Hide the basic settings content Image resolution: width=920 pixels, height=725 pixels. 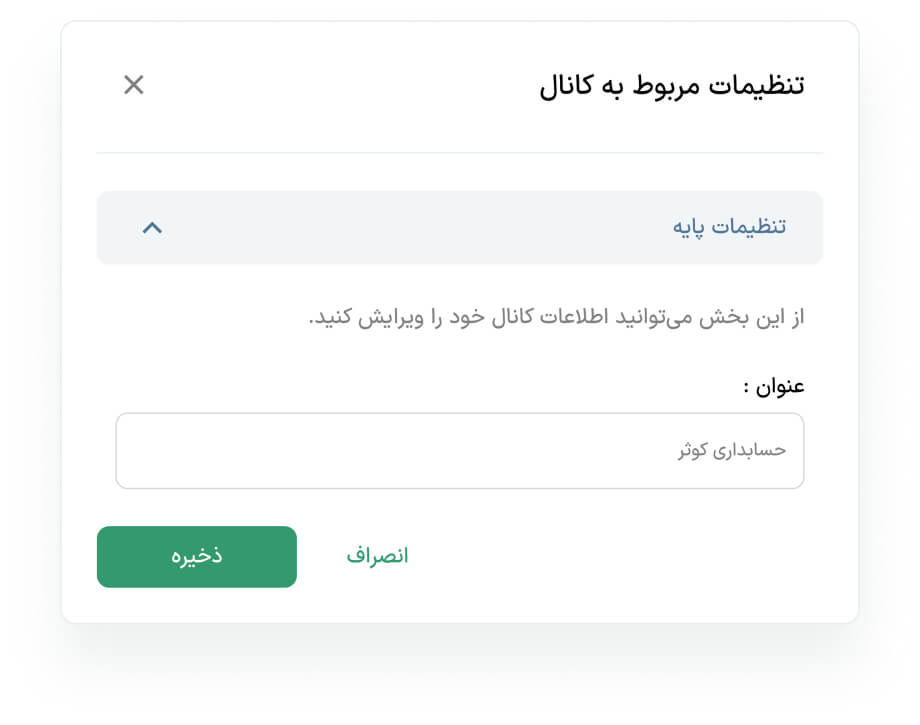[x=152, y=228]
